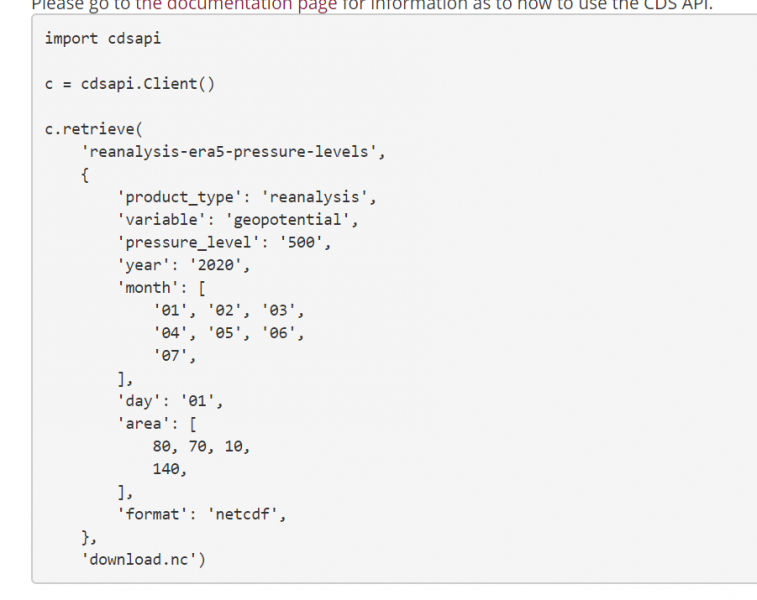
Task: Click month value '03' in the list
Action: click(x=283, y=310)
